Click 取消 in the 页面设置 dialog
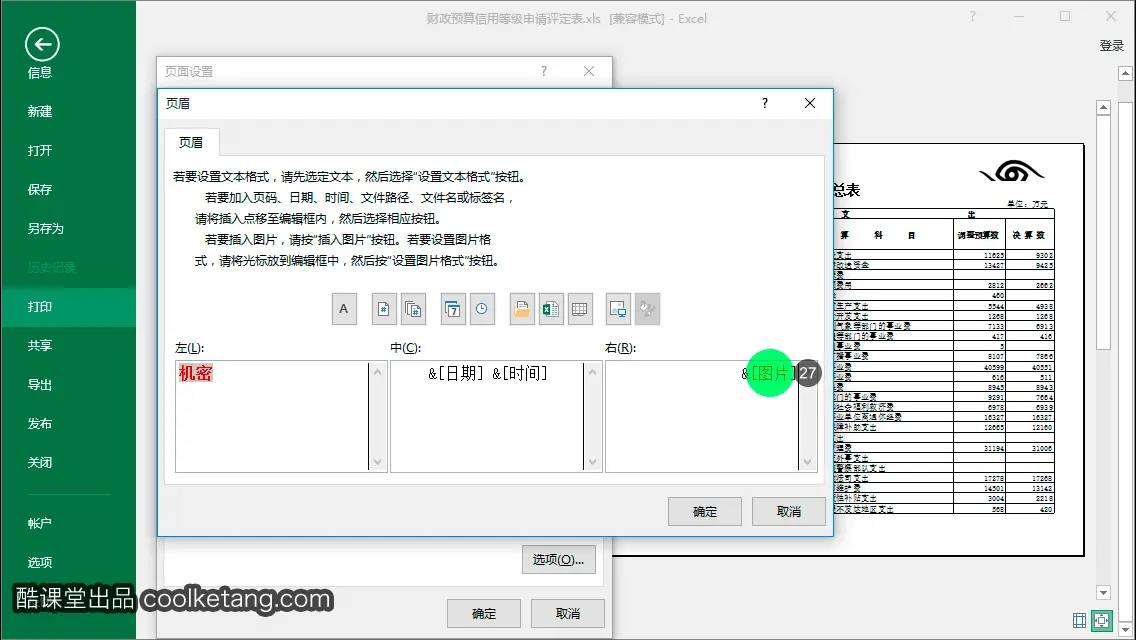This screenshot has width=1136, height=640. (x=567, y=614)
